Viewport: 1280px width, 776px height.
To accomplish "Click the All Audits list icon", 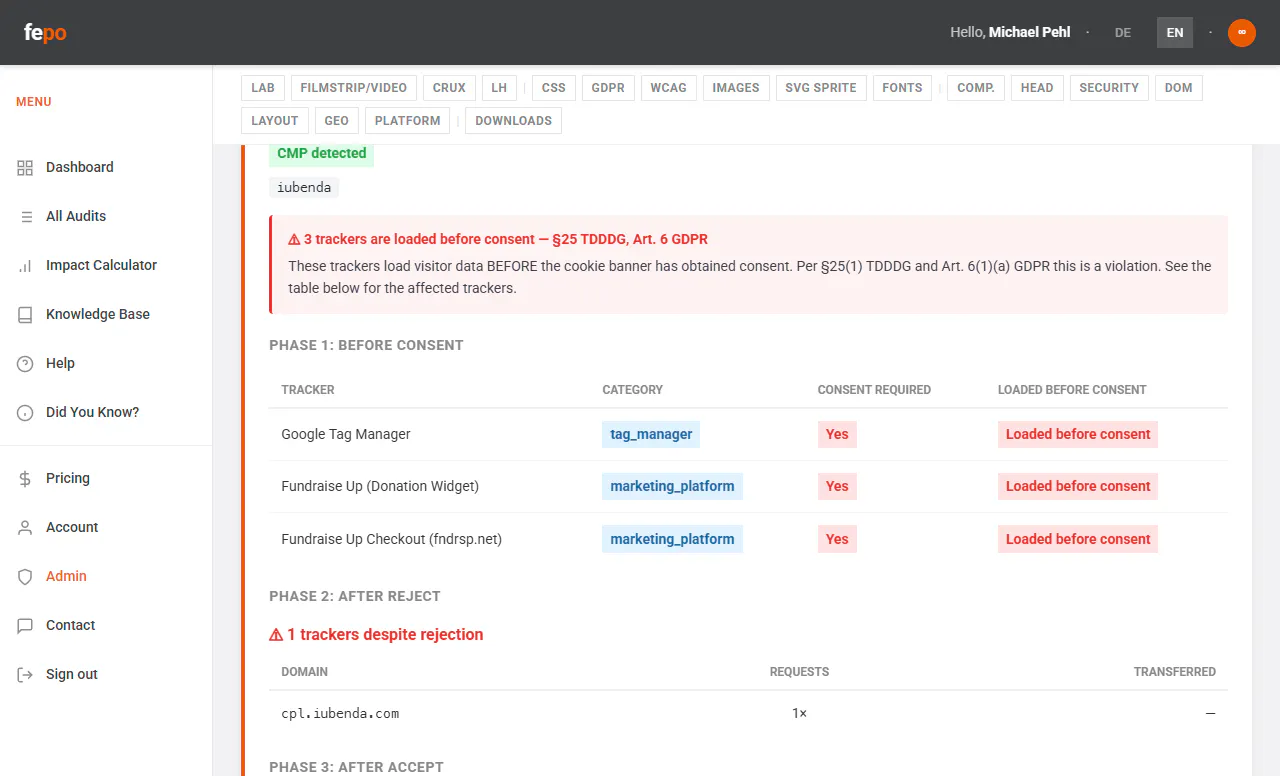I will click(25, 217).
